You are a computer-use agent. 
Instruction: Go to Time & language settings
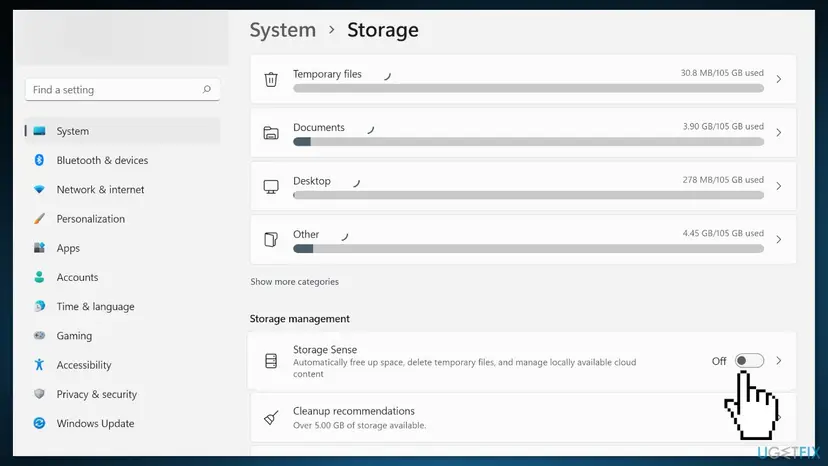pos(123,306)
